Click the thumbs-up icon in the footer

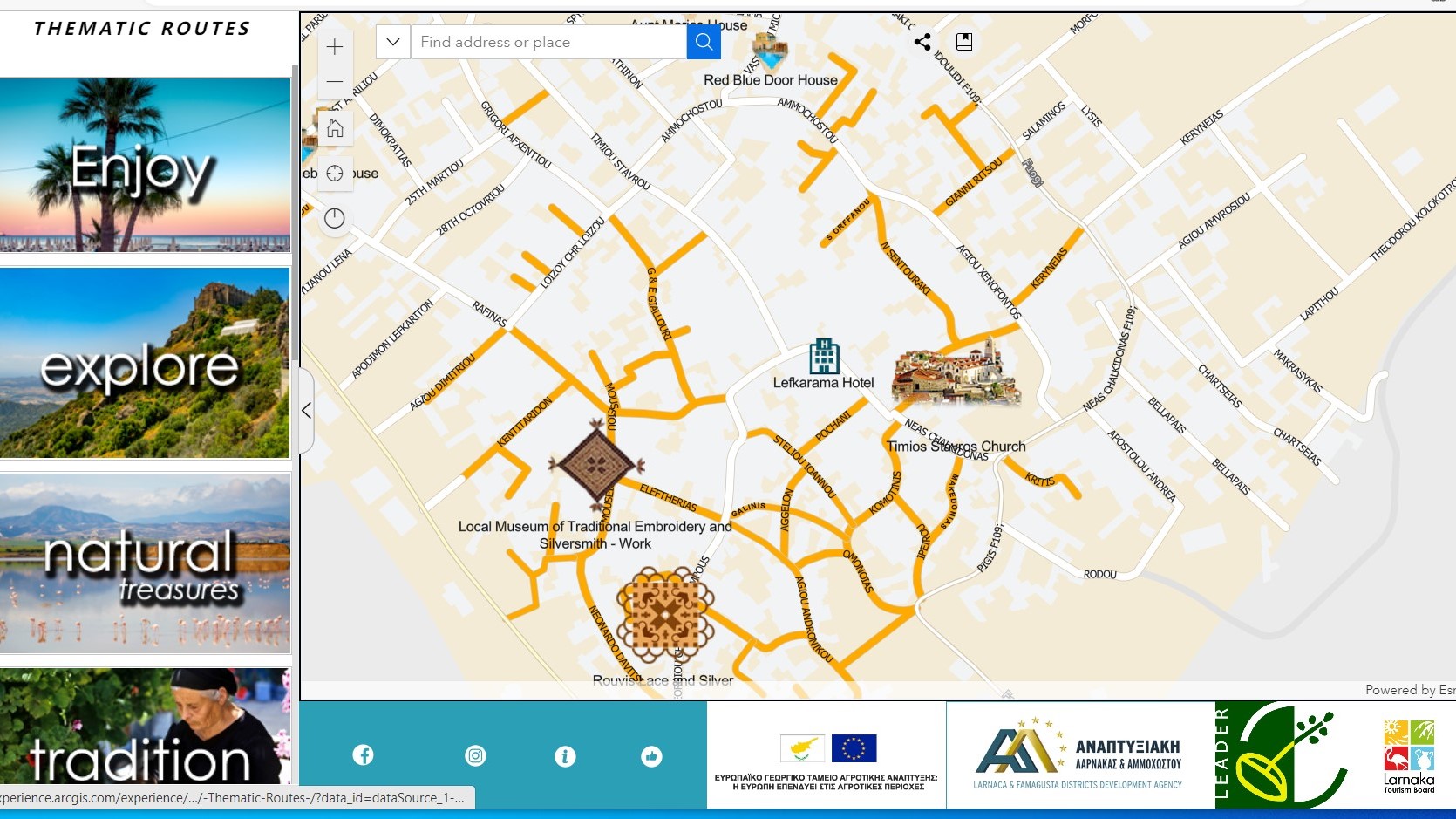click(652, 757)
